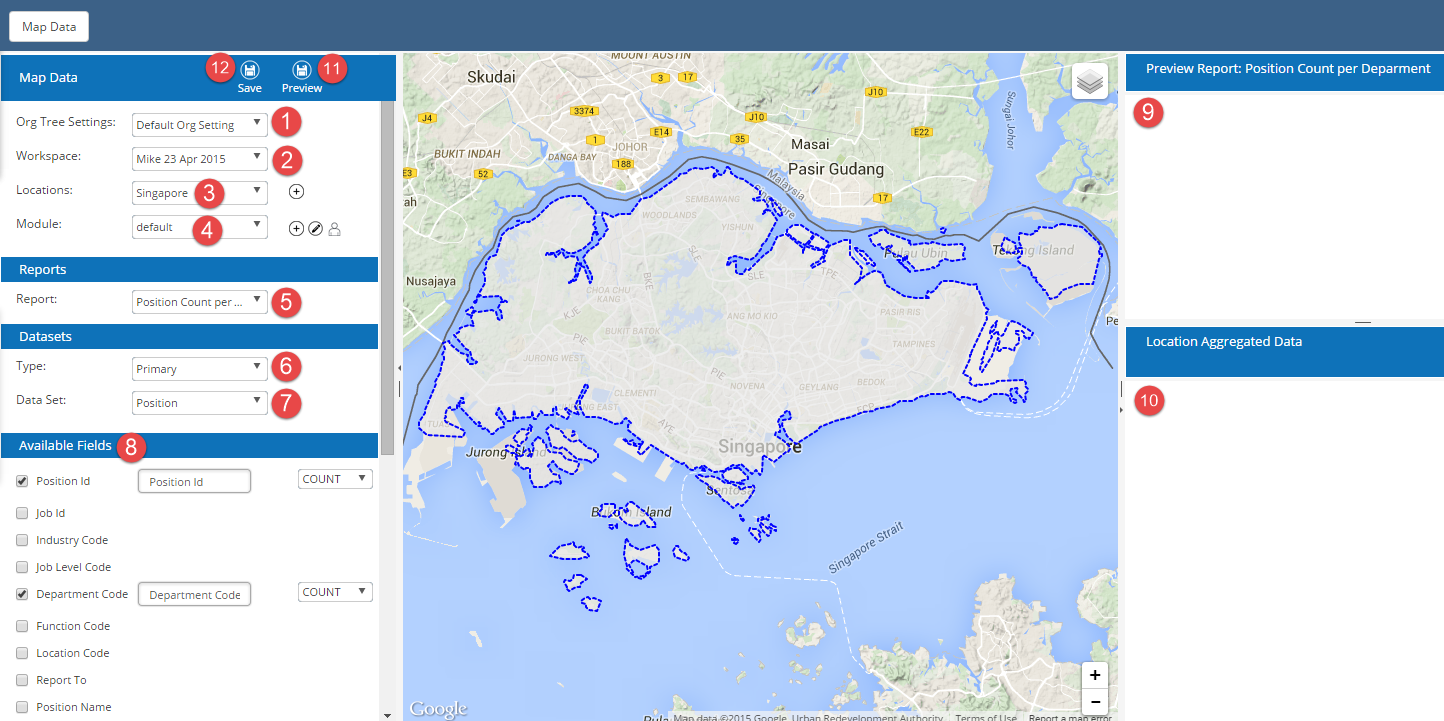Click the Save disk icon
The width and height of the screenshot is (1444, 721).
coord(250,70)
